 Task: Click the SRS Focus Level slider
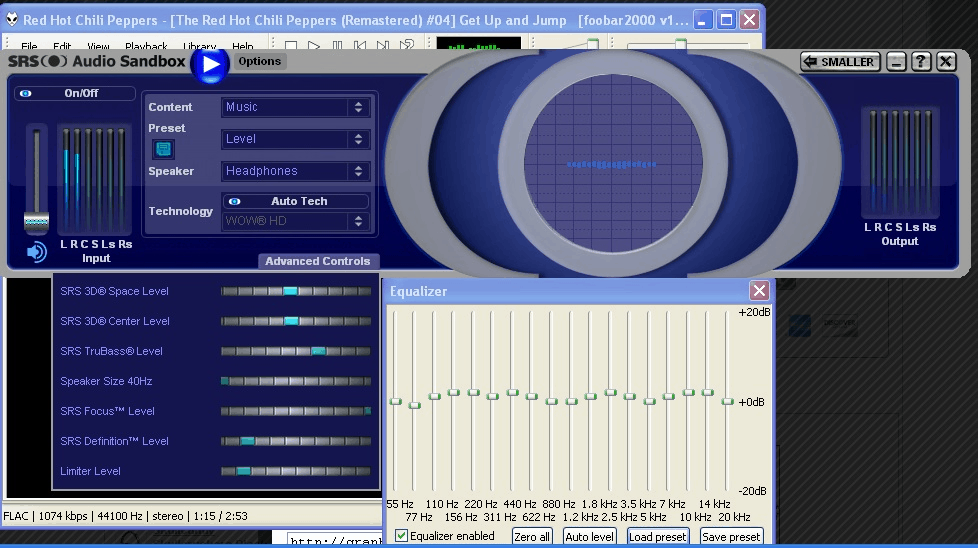pos(296,411)
